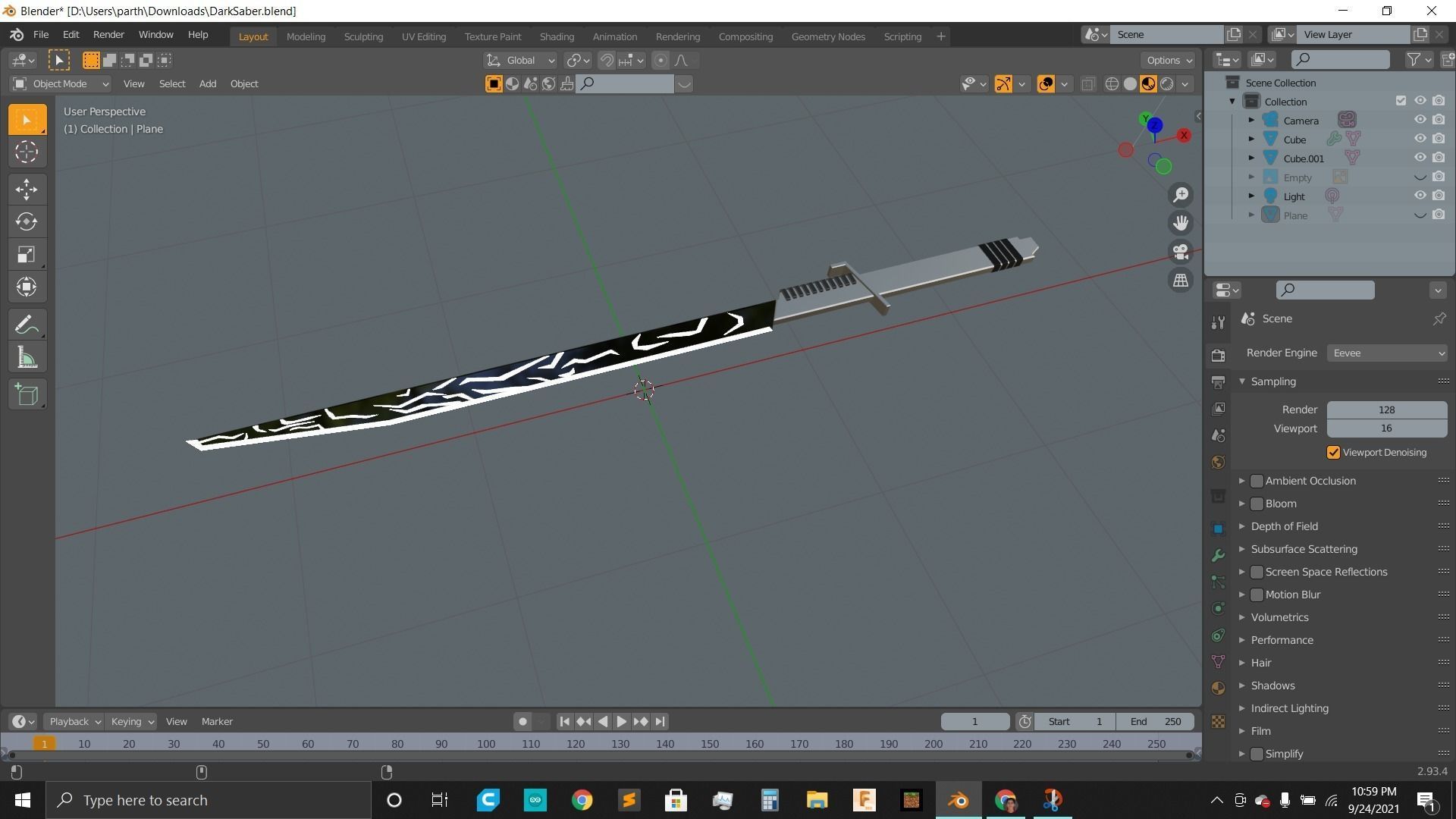Open Chrome from the Windows taskbar
This screenshot has width=1456, height=819.
(582, 800)
